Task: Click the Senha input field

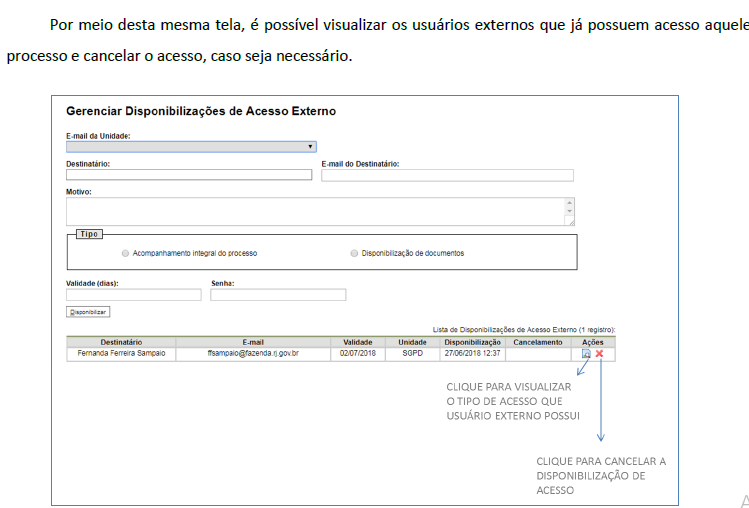Action: 278,295
